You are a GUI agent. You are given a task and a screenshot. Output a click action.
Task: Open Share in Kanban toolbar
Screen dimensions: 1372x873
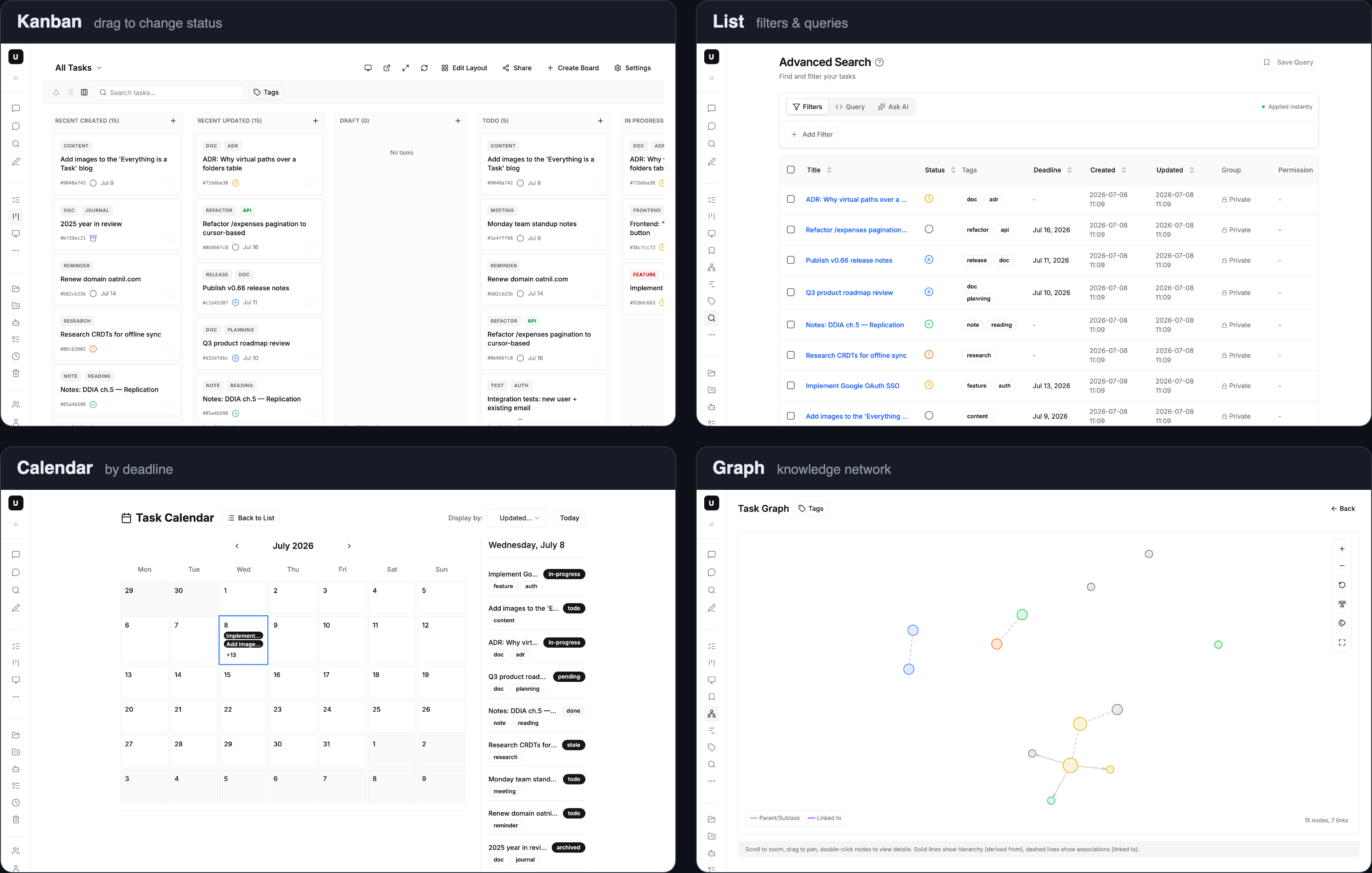pyautogui.click(x=517, y=68)
